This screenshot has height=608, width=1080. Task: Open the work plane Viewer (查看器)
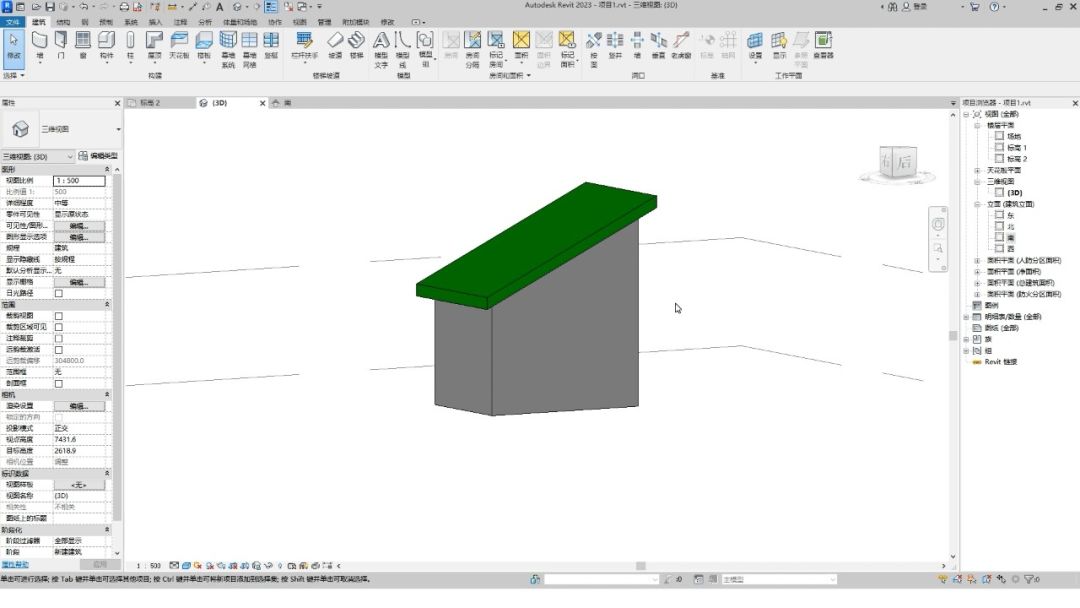pos(823,45)
